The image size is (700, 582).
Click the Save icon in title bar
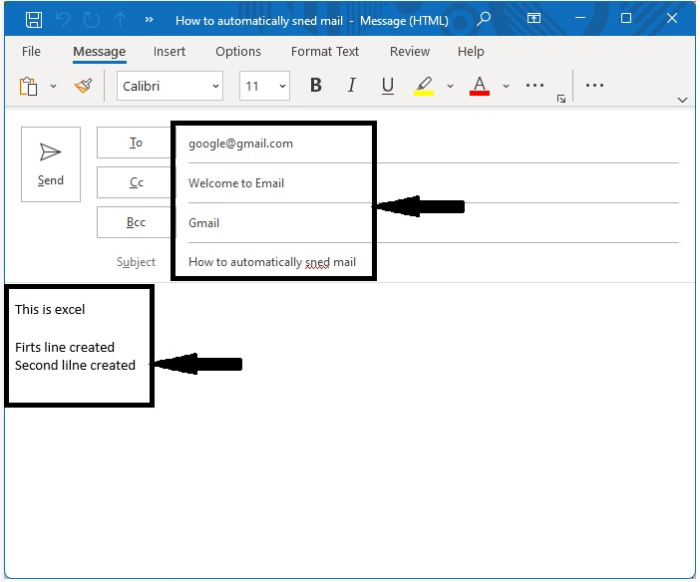(33, 20)
